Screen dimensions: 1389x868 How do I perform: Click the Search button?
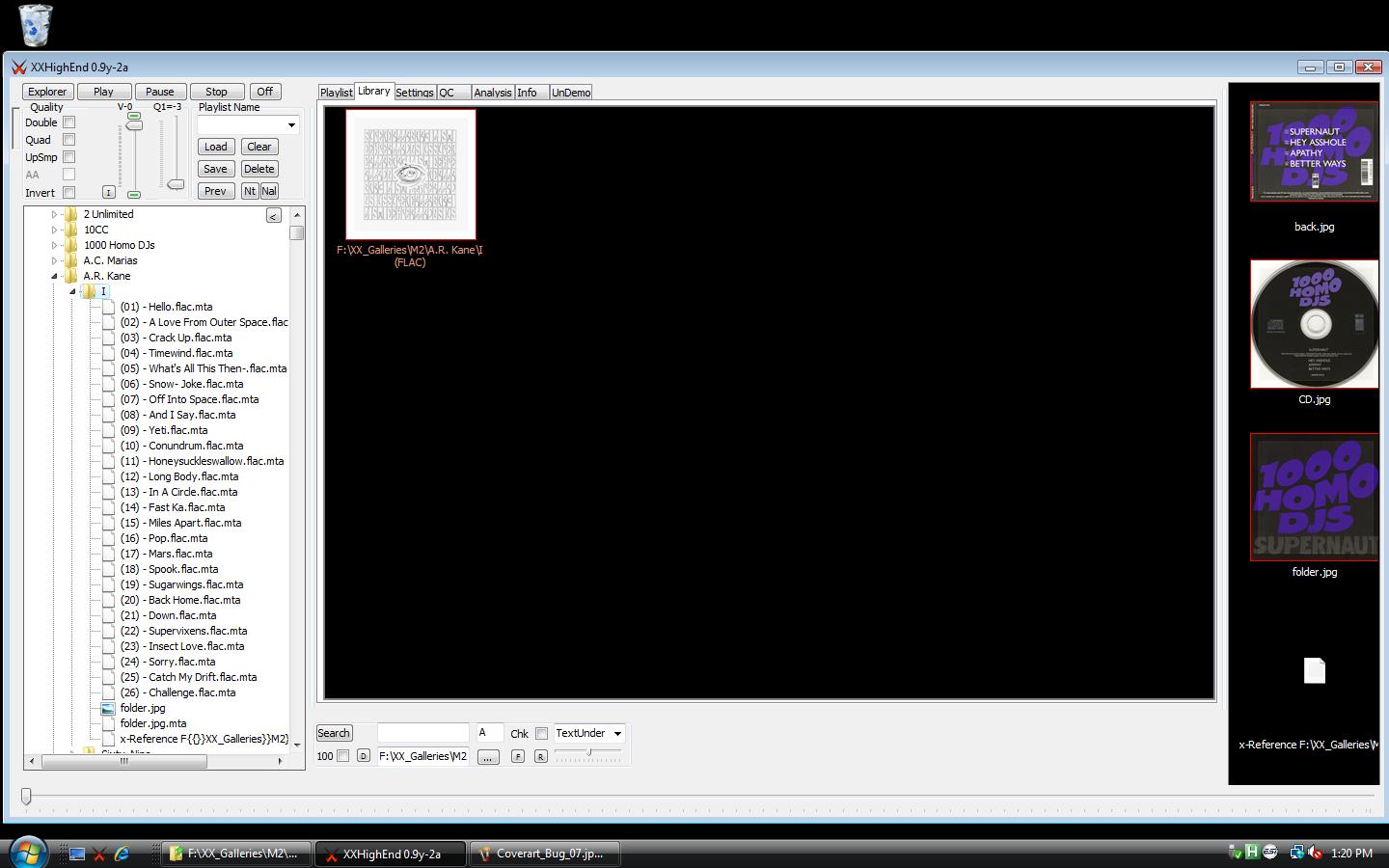click(334, 733)
